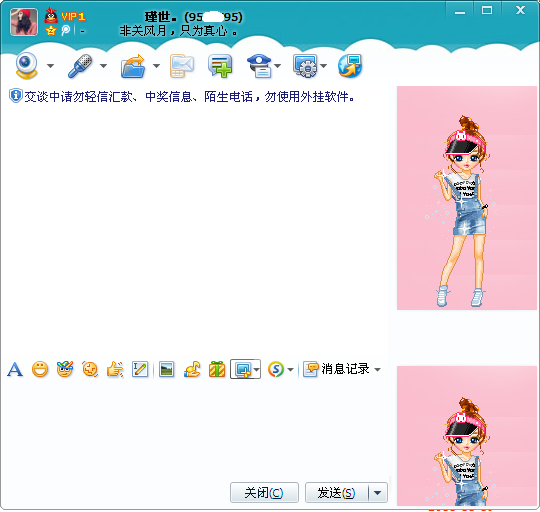Image resolution: width=540 pixels, height=512 pixels.
Task: Open the send file options arrow
Action: 156,66
